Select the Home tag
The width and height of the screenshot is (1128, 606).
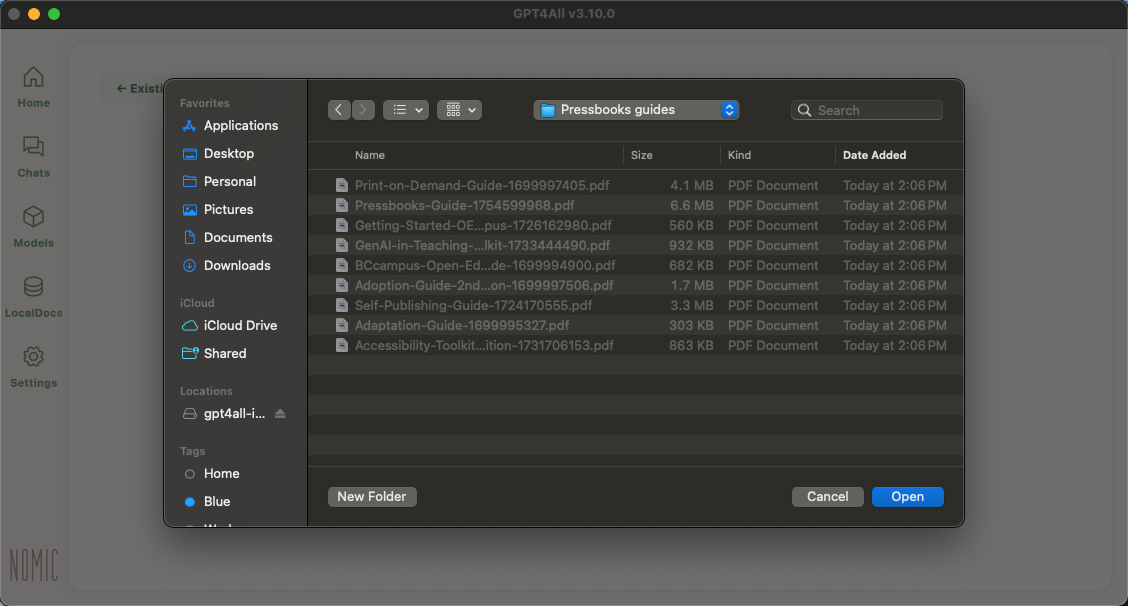218,473
